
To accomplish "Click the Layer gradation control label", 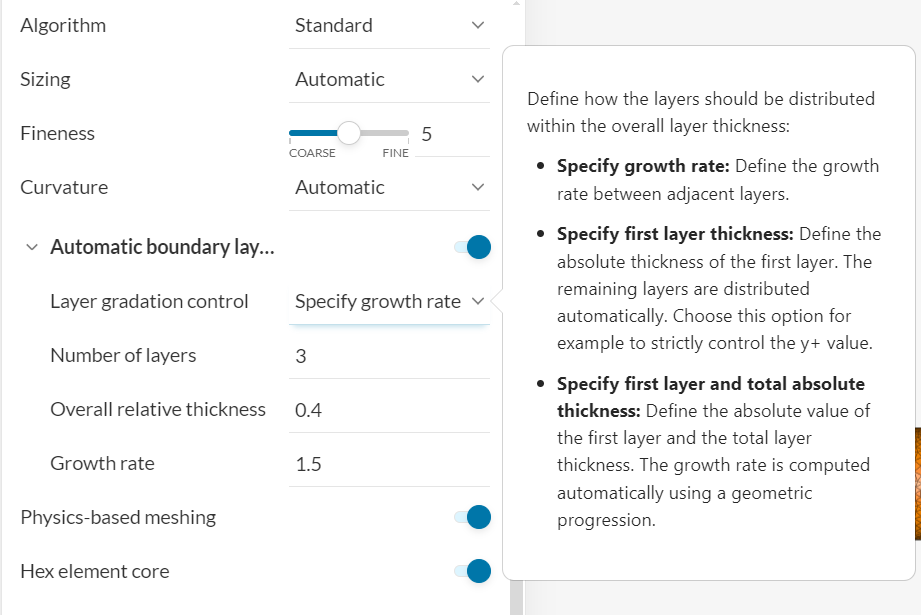I will coord(149,302).
